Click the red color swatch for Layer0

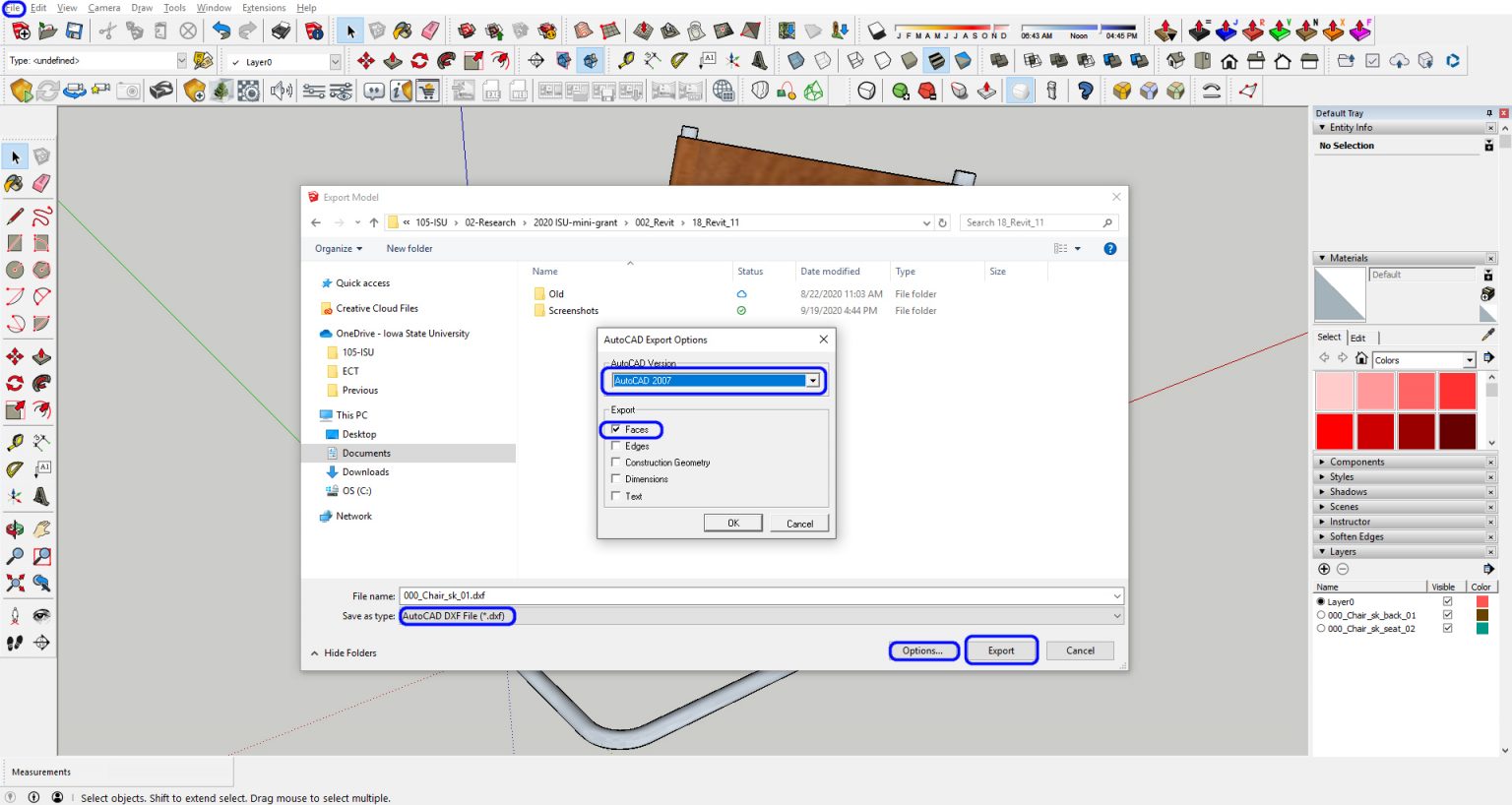(x=1481, y=601)
